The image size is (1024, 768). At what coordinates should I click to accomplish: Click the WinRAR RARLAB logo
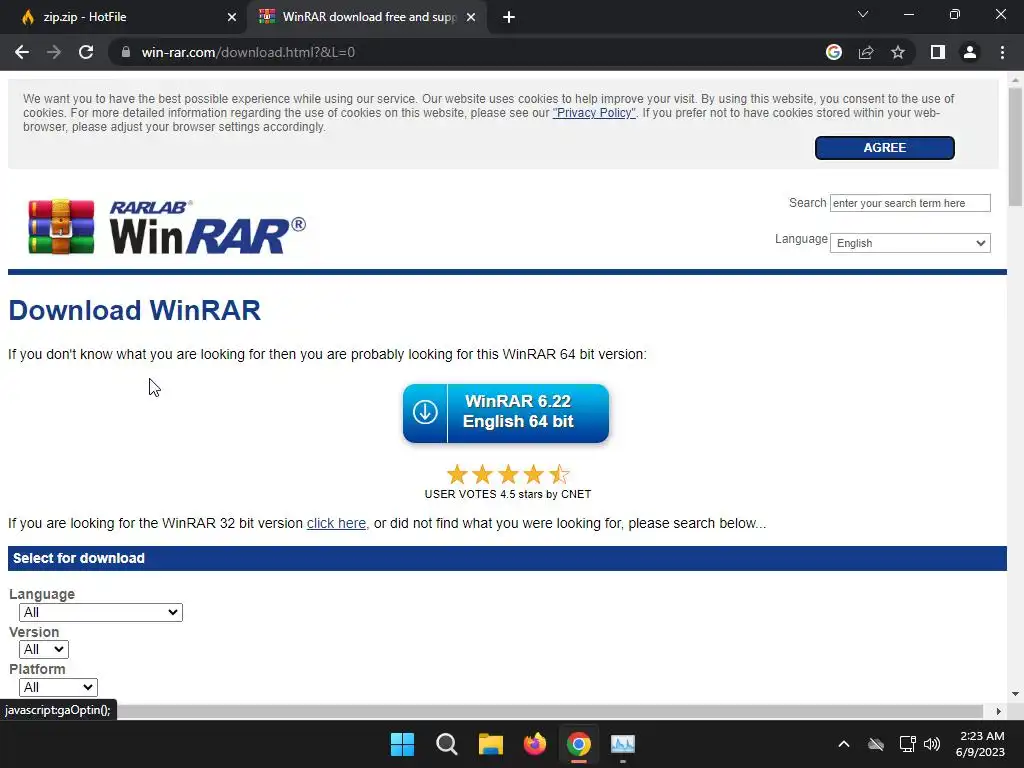[x=167, y=227]
